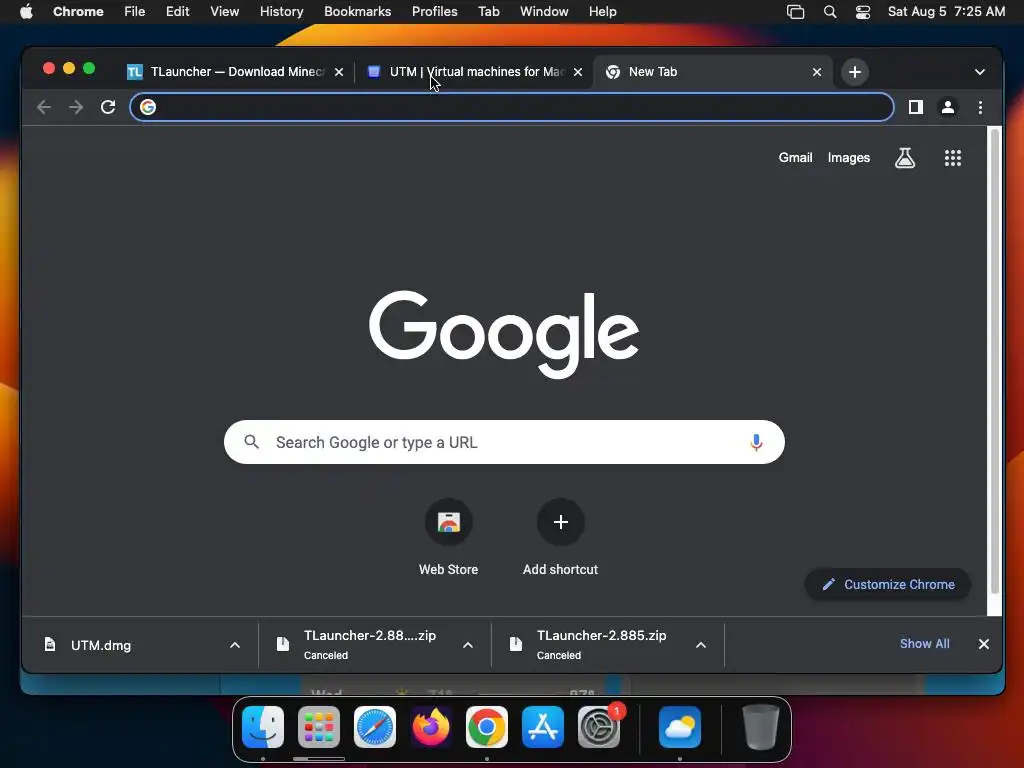Open Control Center in menu bar
This screenshot has height=768, width=1024.
863,12
